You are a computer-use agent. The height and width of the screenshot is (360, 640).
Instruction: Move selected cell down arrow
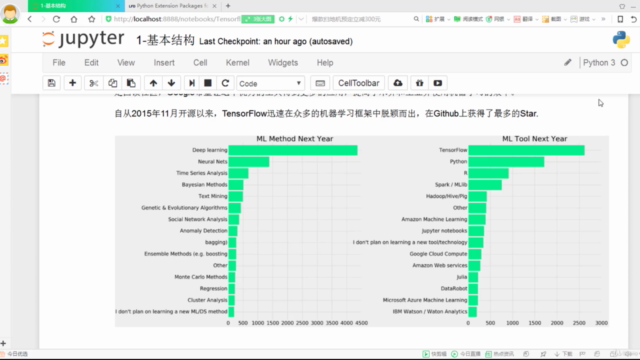click(171, 83)
